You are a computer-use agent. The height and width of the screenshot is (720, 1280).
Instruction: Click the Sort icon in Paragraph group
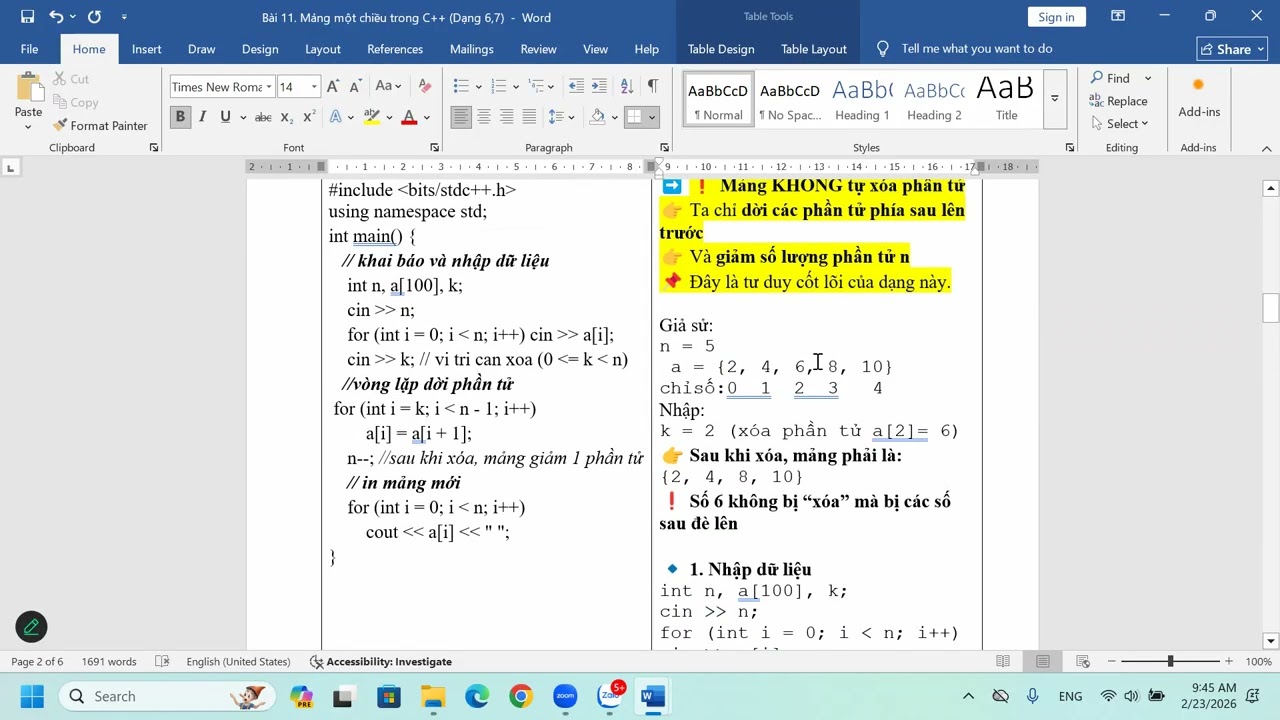coord(627,86)
